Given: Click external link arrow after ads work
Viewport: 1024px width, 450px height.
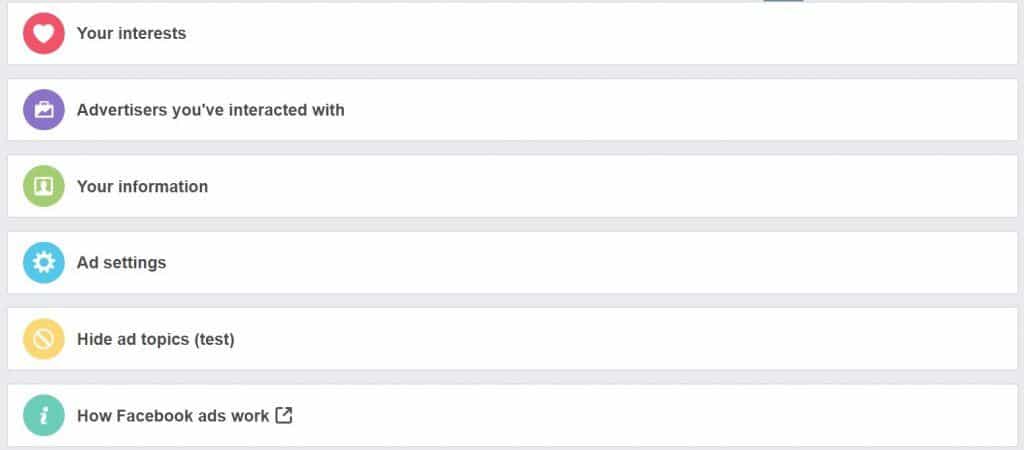Looking at the screenshot, I should pos(283,415).
